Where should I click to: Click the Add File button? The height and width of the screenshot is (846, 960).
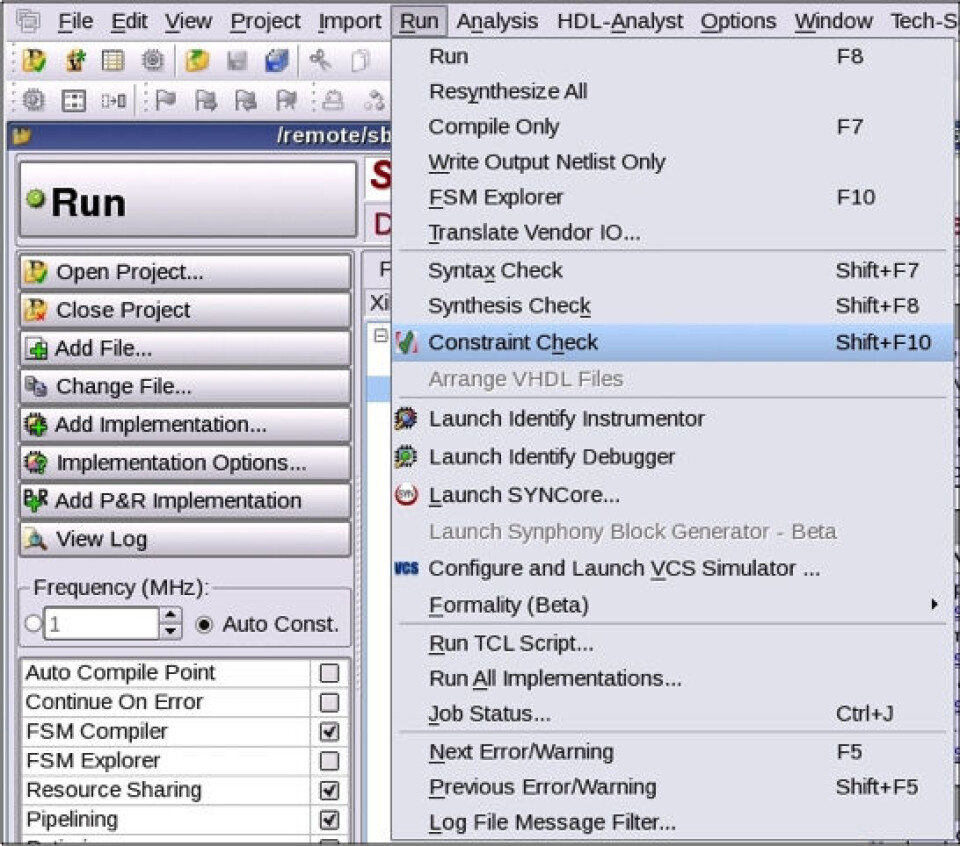click(186, 348)
